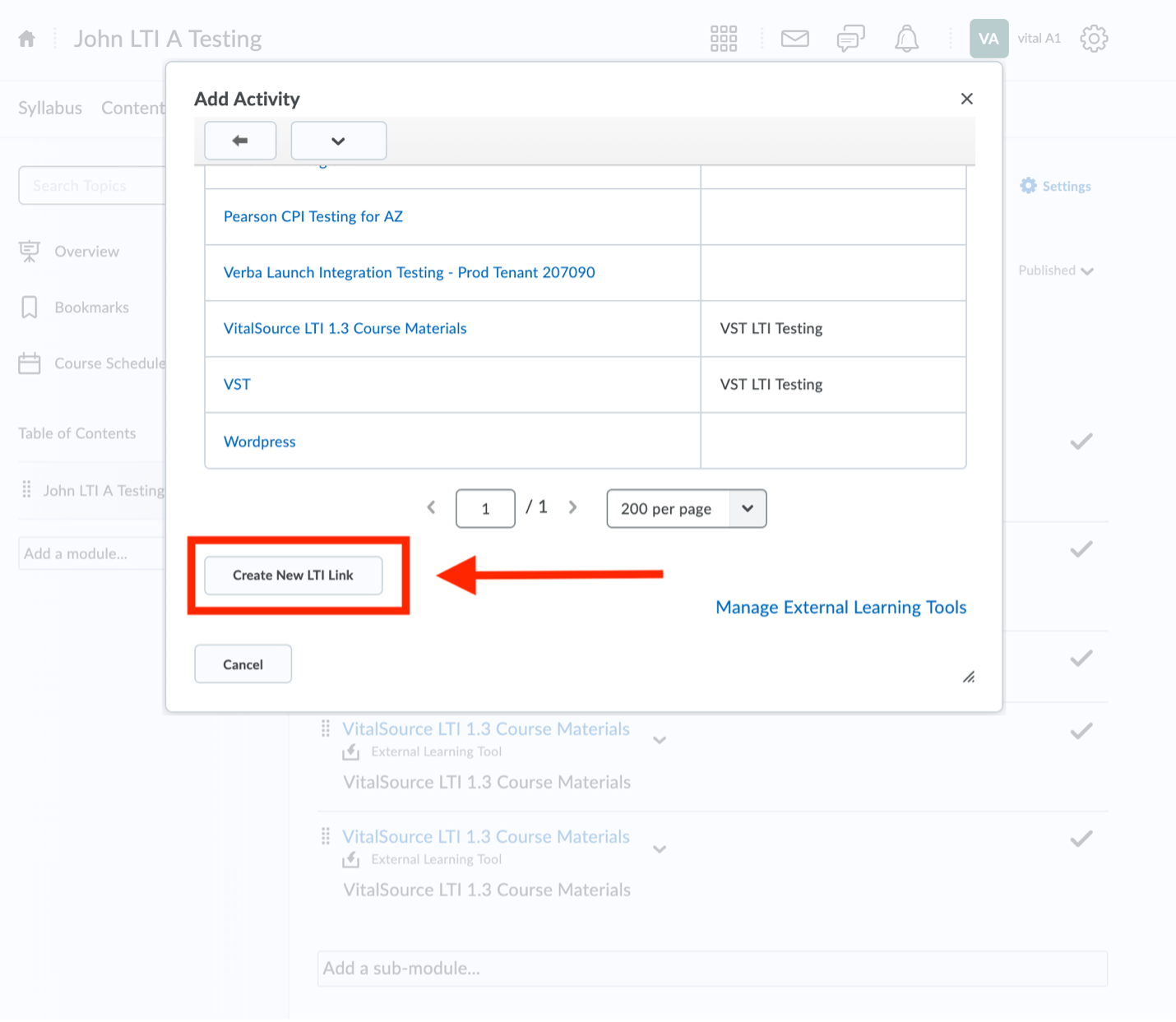
Task: Click the page number input field
Action: click(x=485, y=508)
